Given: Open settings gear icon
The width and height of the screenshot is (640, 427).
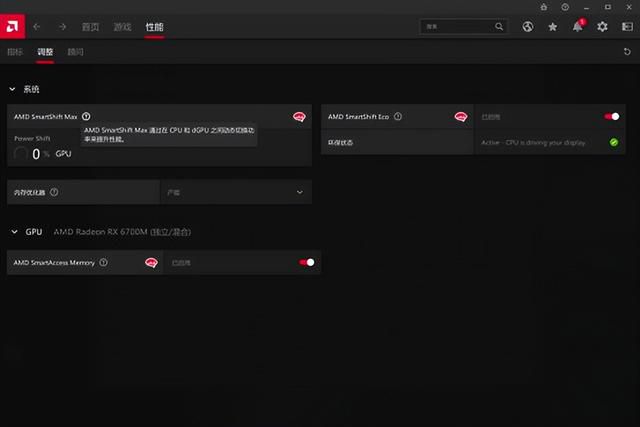Looking at the screenshot, I should (x=602, y=27).
